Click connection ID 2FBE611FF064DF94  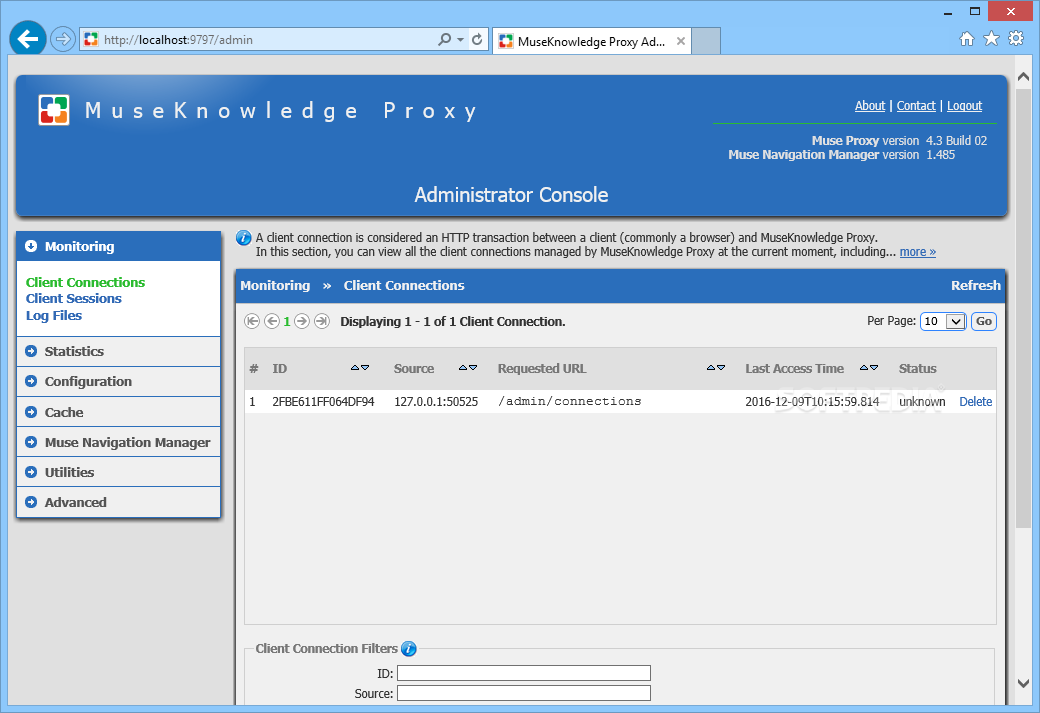click(x=323, y=402)
